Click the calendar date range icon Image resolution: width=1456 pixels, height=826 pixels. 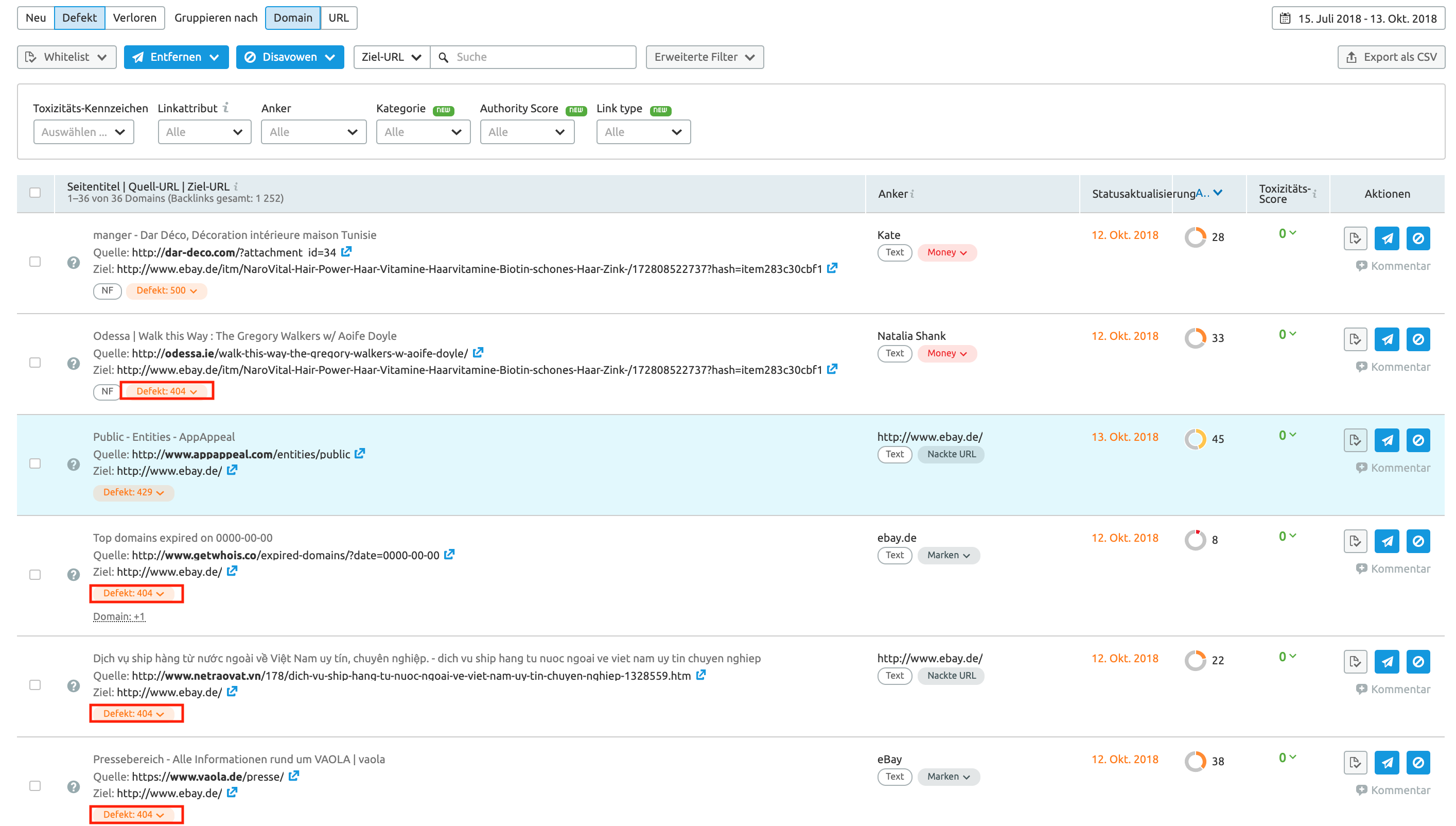pyautogui.click(x=1285, y=18)
